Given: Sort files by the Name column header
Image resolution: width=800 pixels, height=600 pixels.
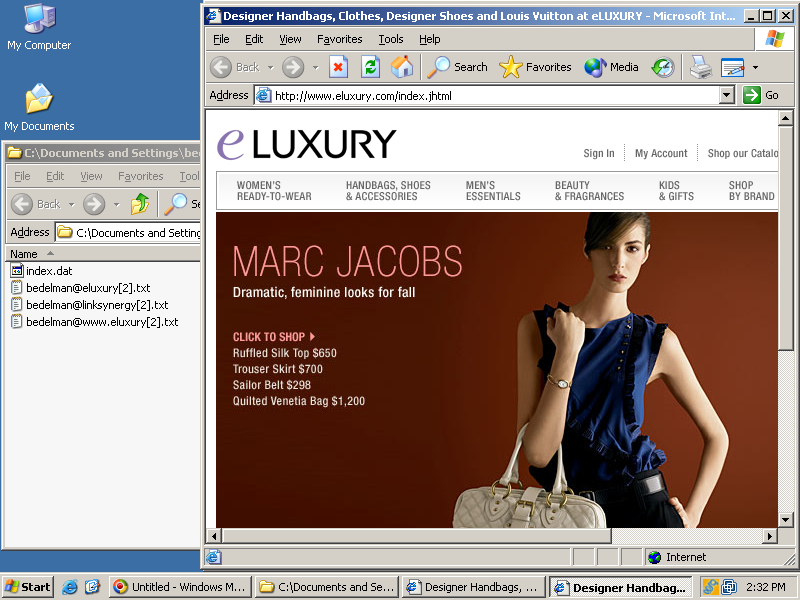Looking at the screenshot, I should click(102, 254).
